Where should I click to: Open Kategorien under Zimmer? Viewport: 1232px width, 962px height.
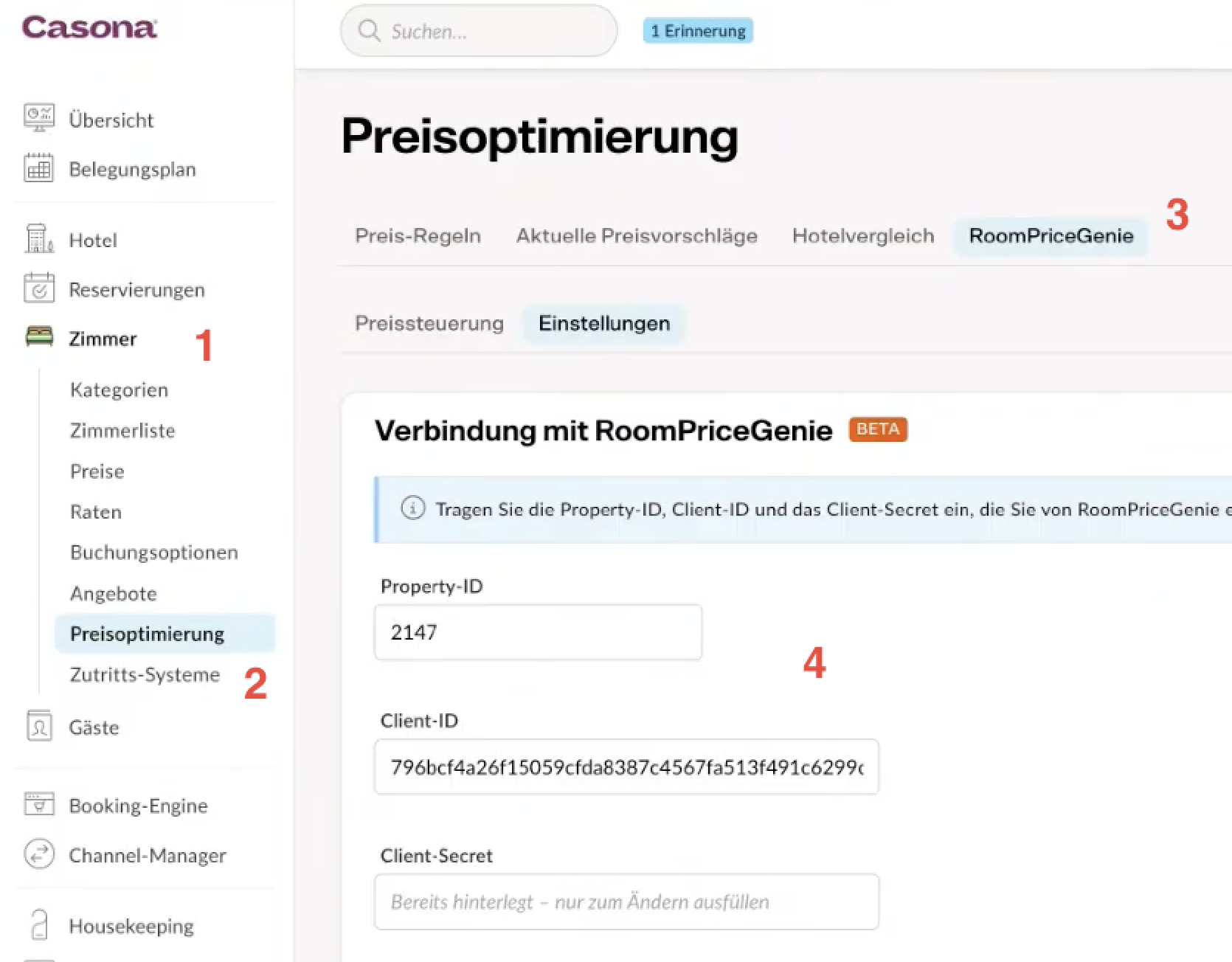click(x=119, y=390)
